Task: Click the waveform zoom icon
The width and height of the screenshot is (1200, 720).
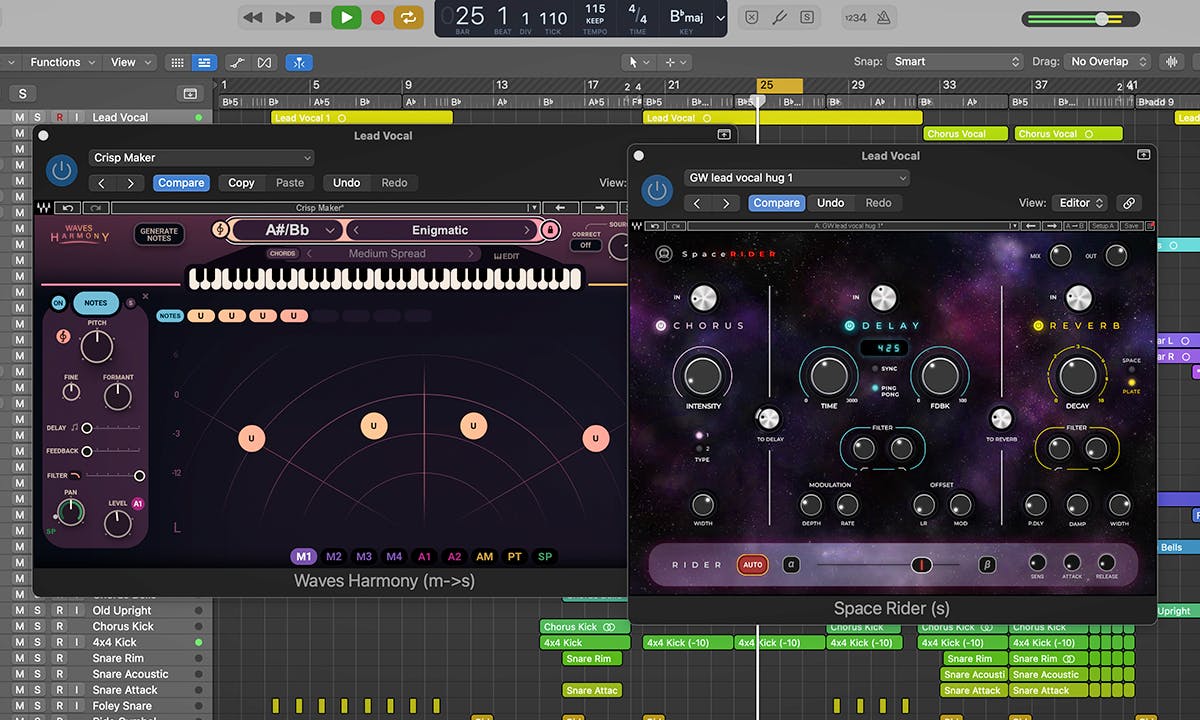Action: 1170,61
